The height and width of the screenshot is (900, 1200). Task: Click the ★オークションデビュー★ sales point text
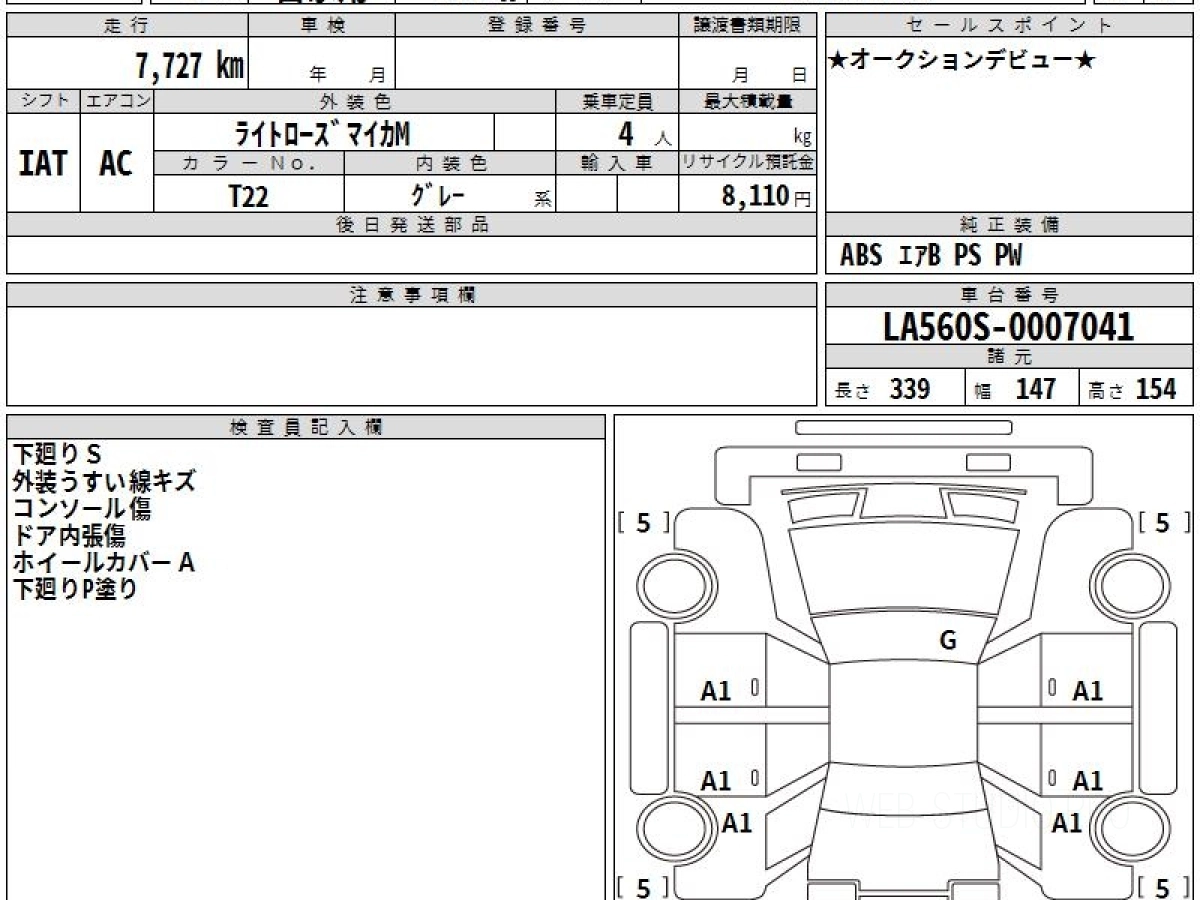962,61
